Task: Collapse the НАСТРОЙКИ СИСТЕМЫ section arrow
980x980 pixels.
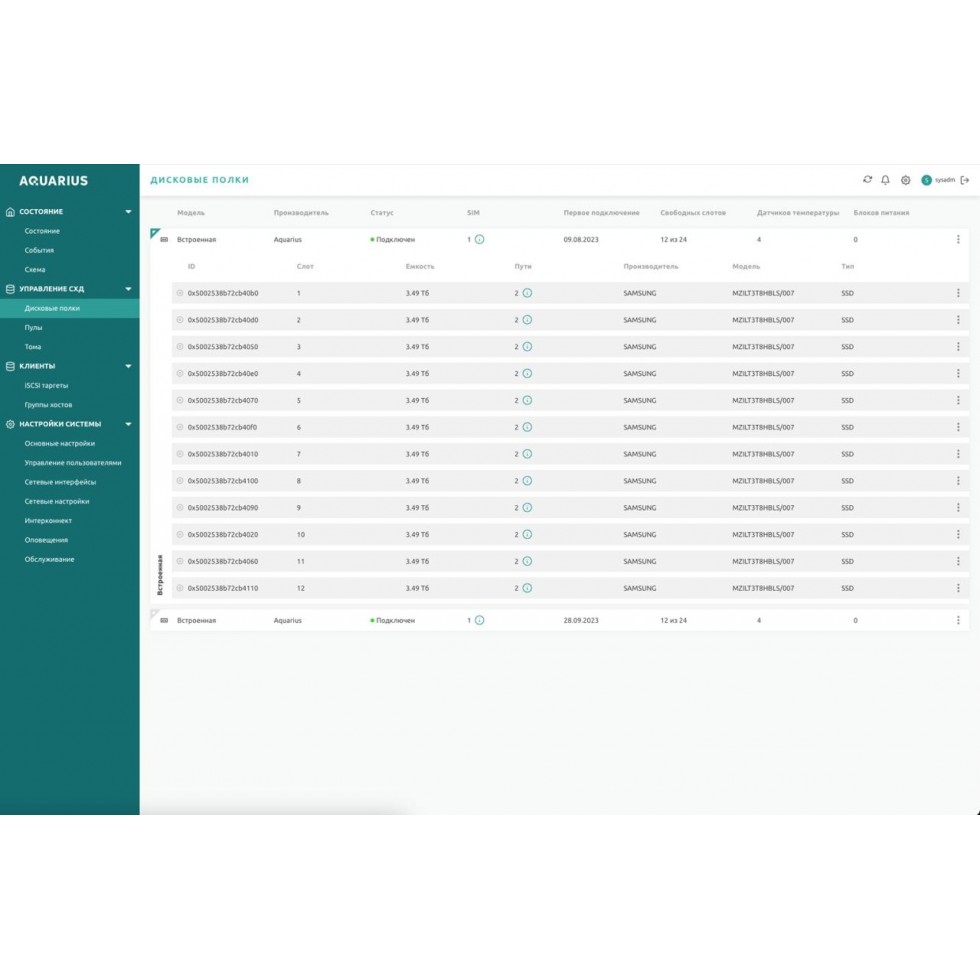Action: point(128,424)
